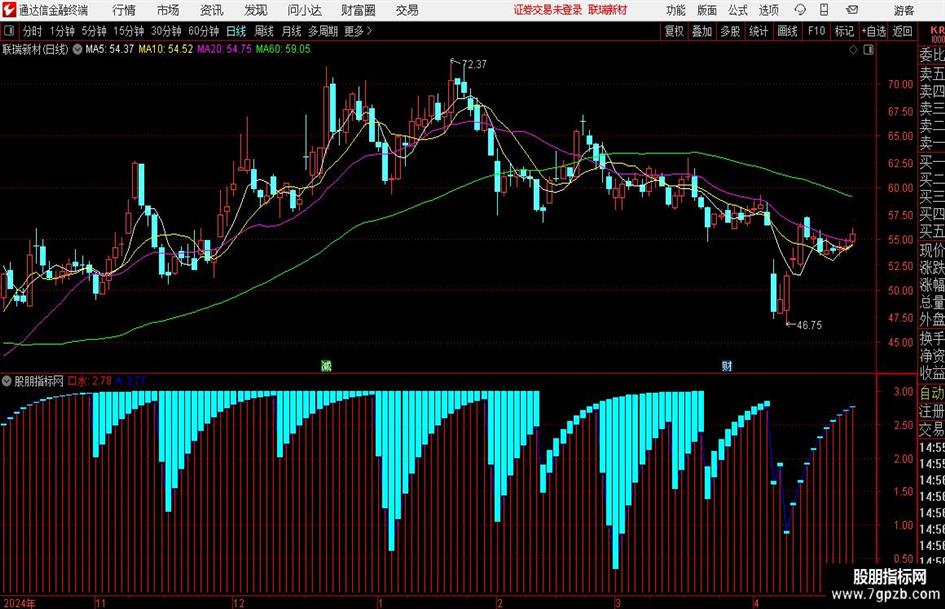Click the green 减 marker on chart
The image size is (945, 609).
(x=326, y=365)
